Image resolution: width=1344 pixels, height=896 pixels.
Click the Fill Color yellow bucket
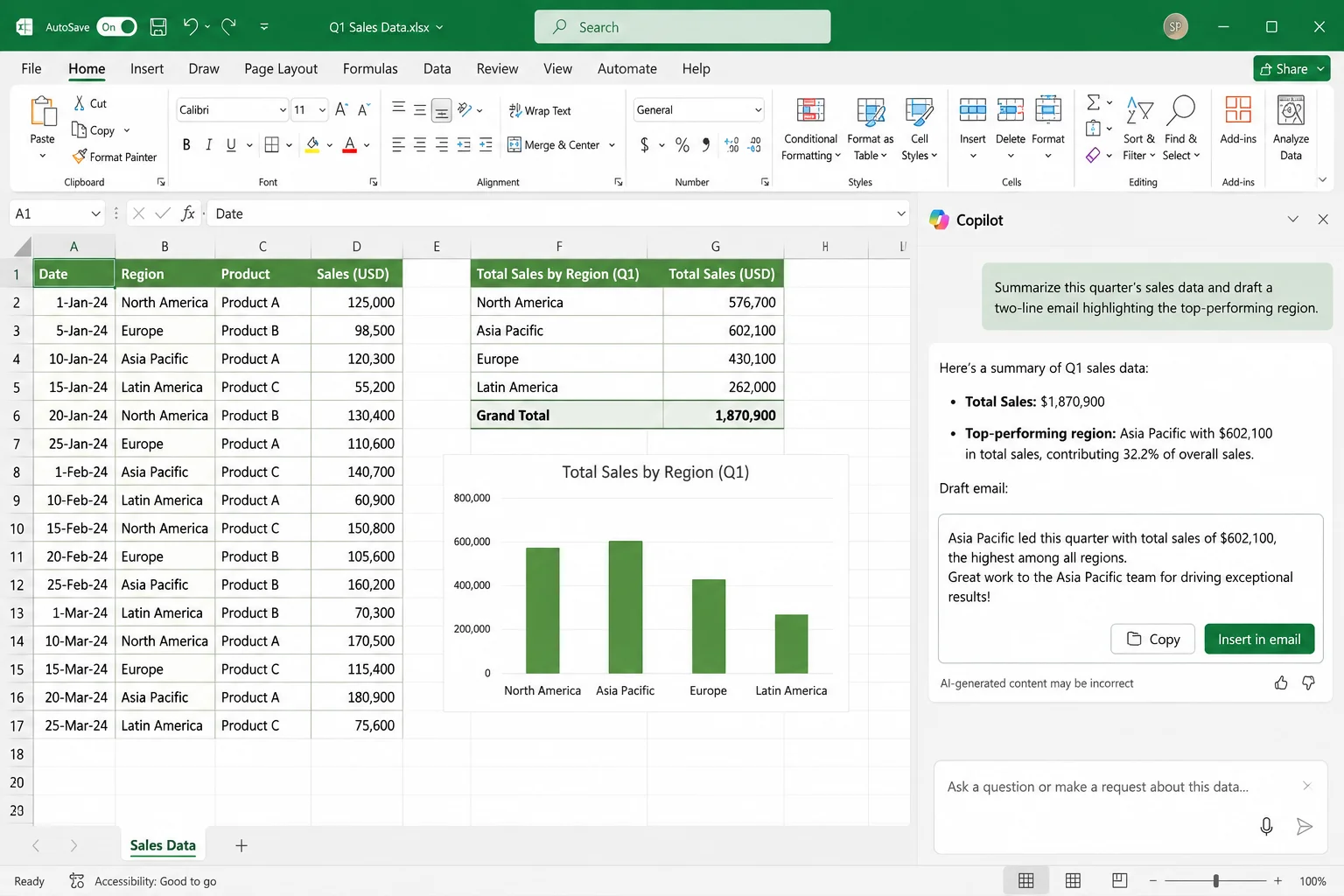(312, 144)
